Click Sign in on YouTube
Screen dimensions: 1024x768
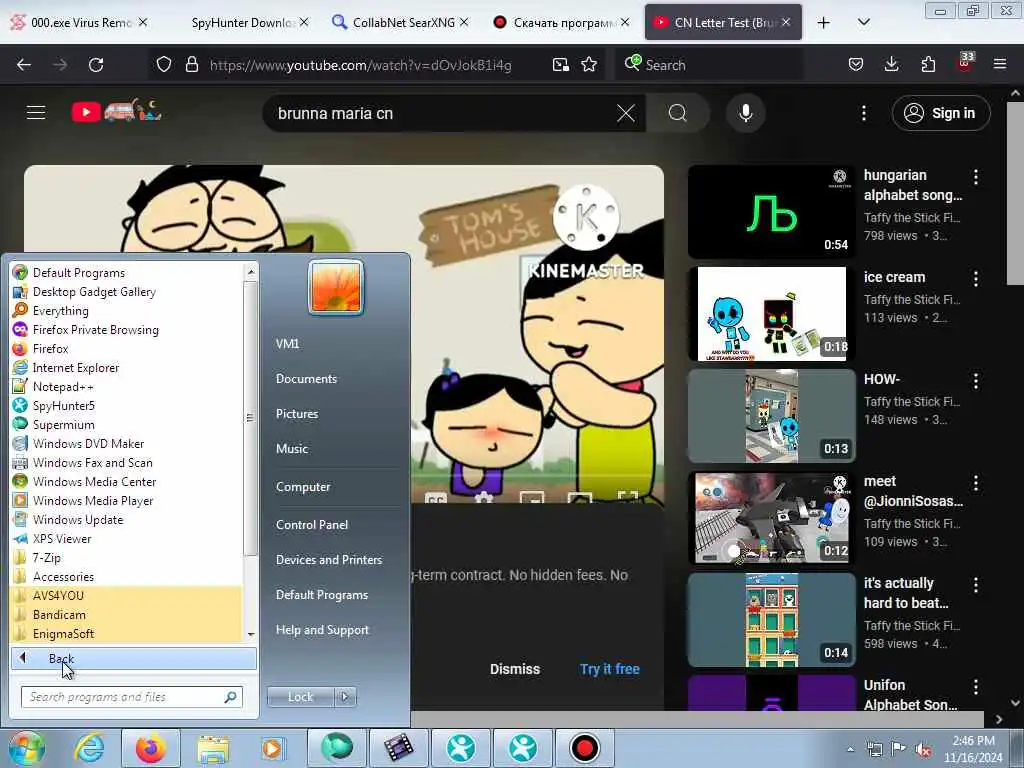[x=941, y=113]
